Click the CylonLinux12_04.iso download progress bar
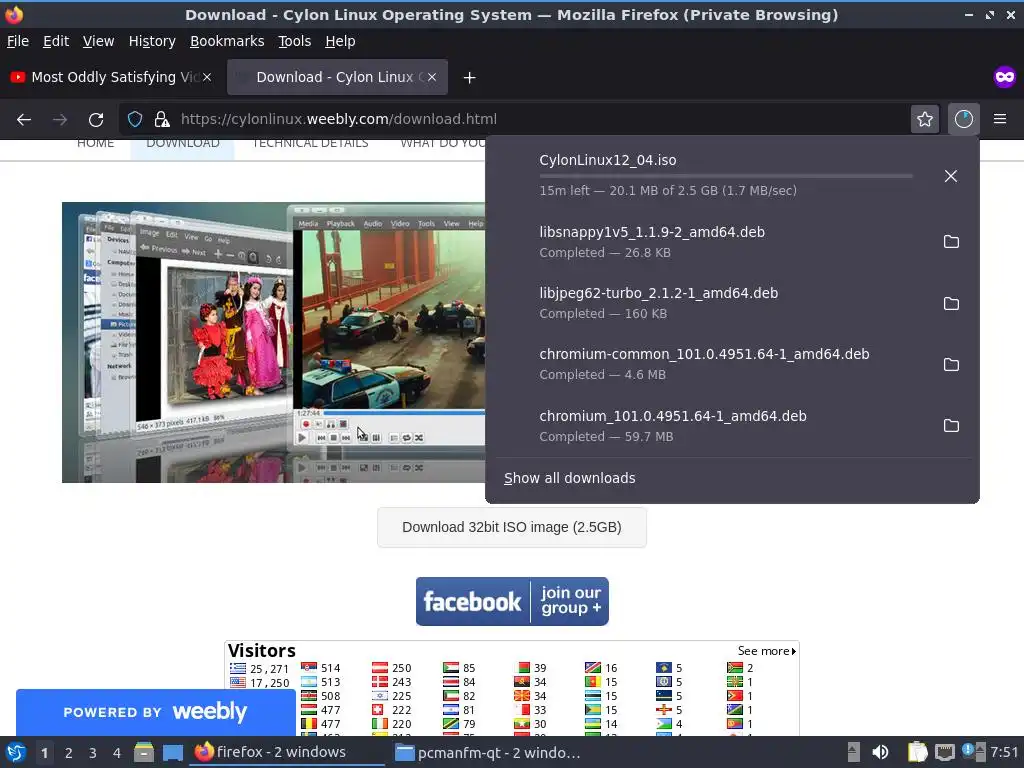Image resolution: width=1024 pixels, height=768 pixels. coord(726,176)
